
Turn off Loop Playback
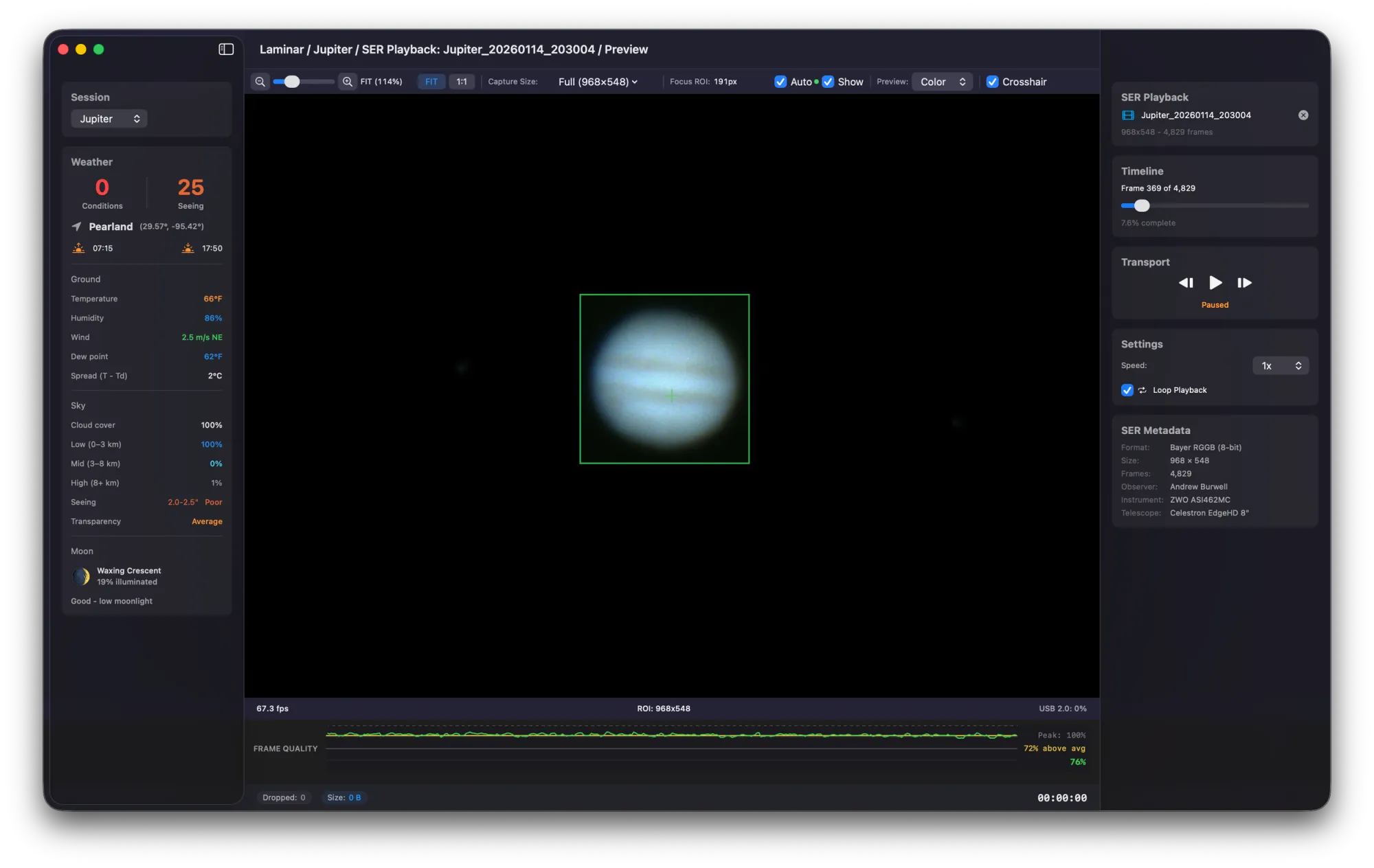1127,390
